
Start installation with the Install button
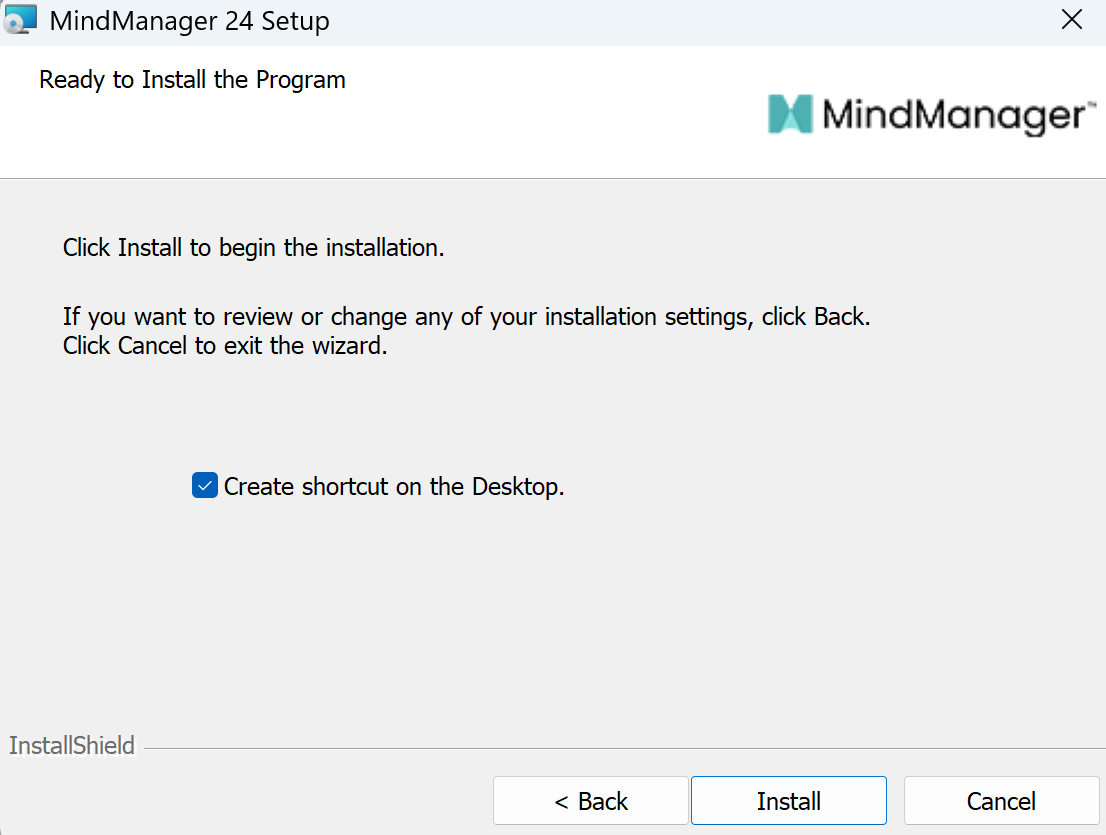[788, 801]
